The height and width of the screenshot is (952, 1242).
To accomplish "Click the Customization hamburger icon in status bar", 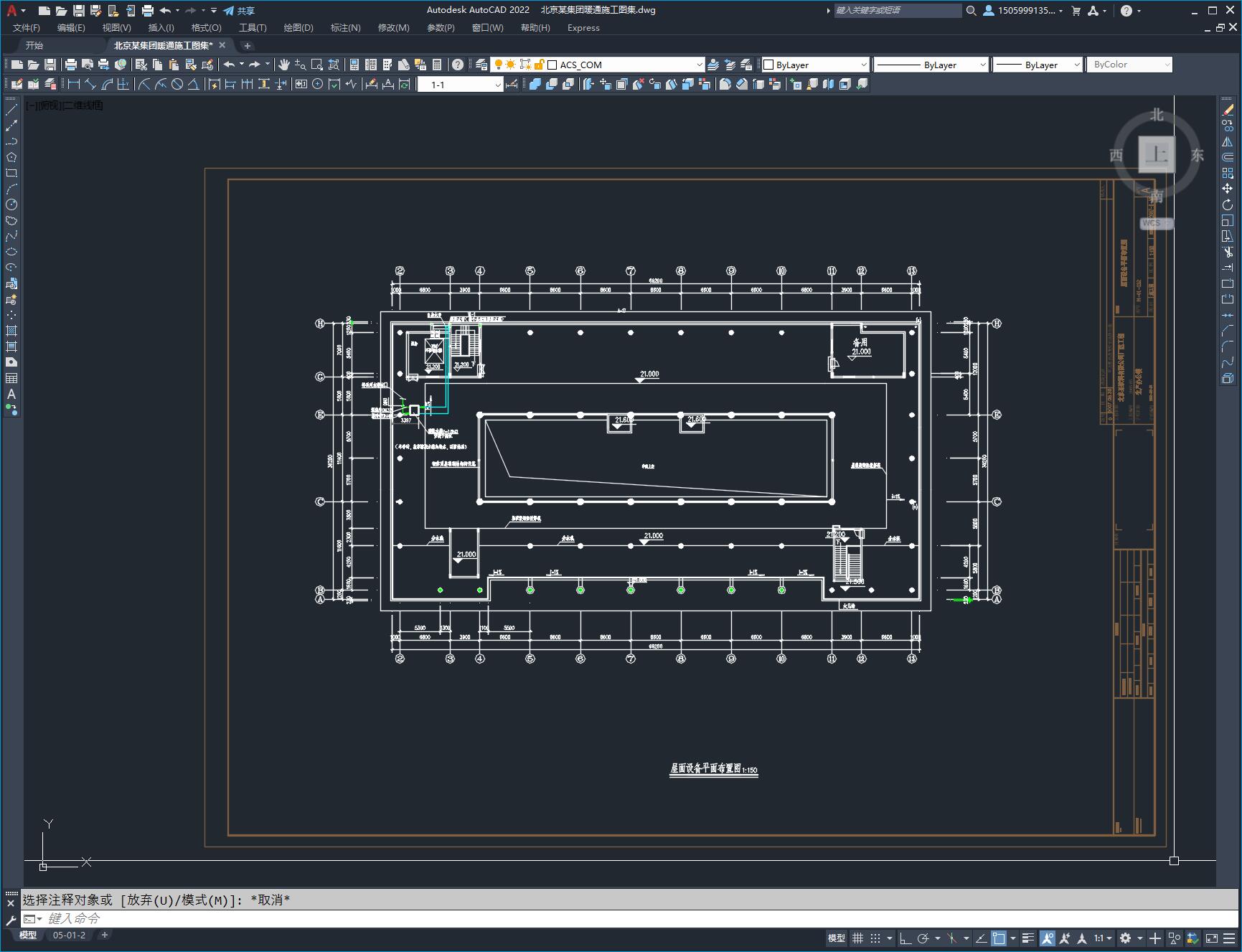I will [1230, 938].
